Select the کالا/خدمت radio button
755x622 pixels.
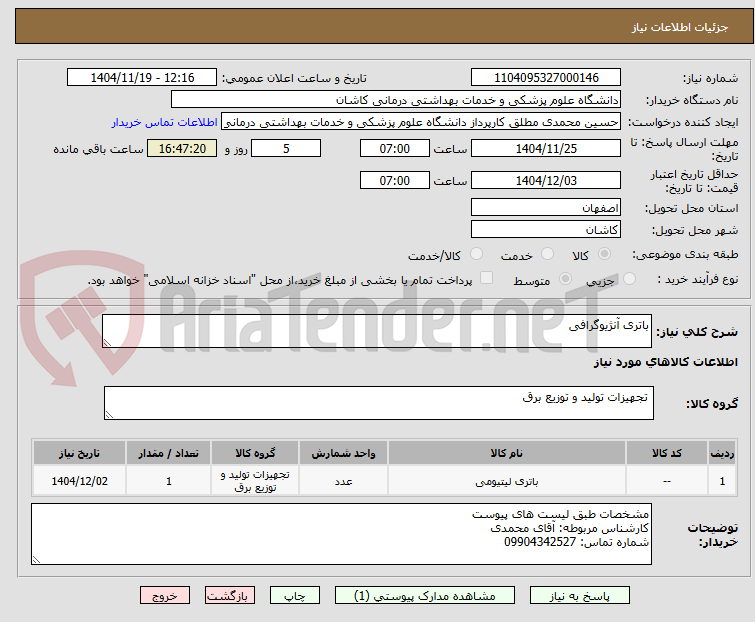click(476, 254)
